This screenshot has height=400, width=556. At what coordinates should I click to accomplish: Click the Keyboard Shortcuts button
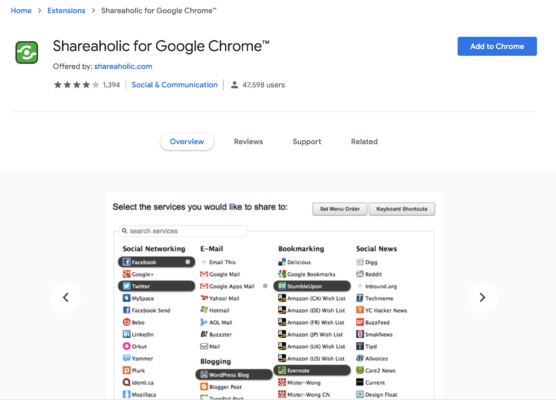click(402, 209)
